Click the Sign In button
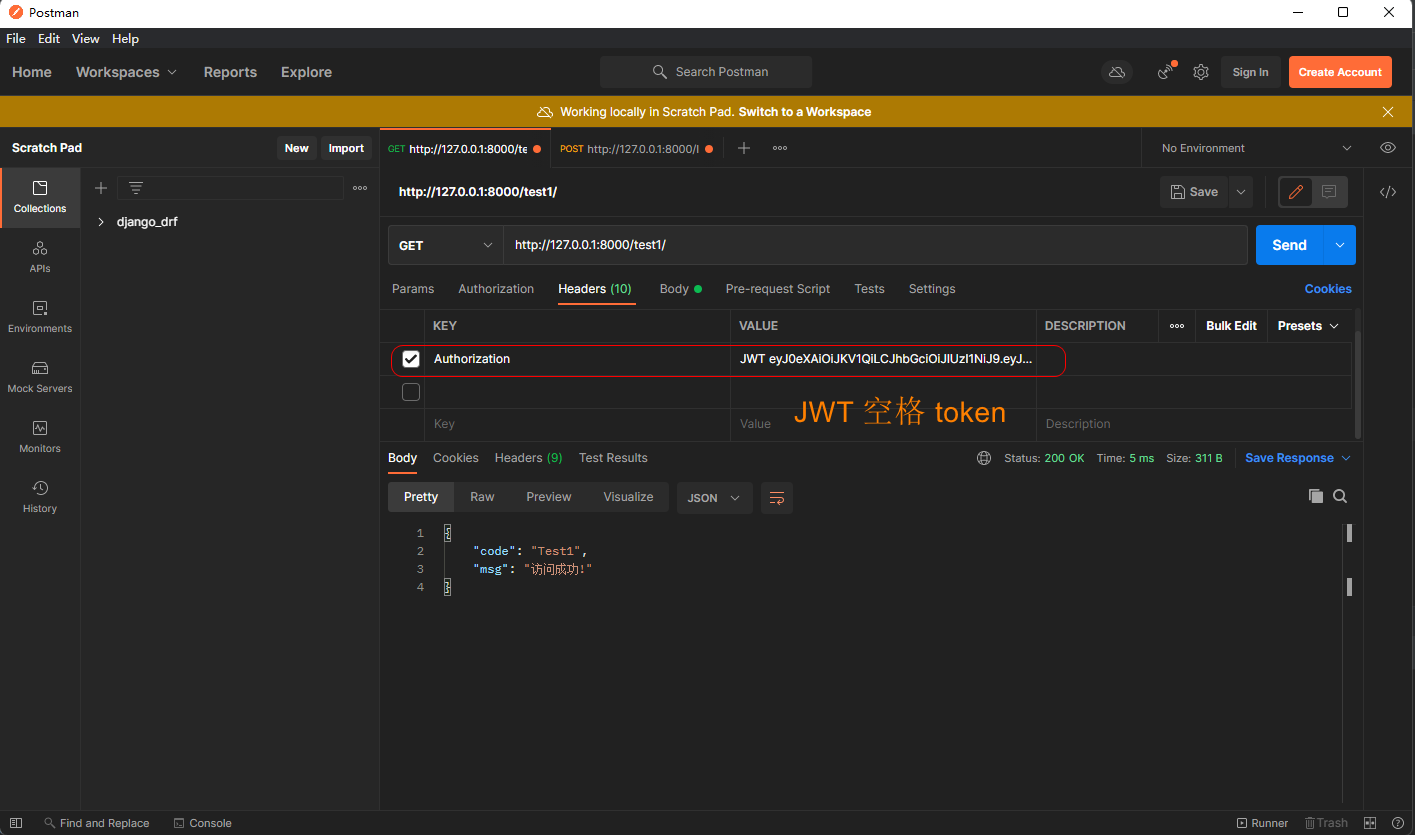 (x=1250, y=72)
